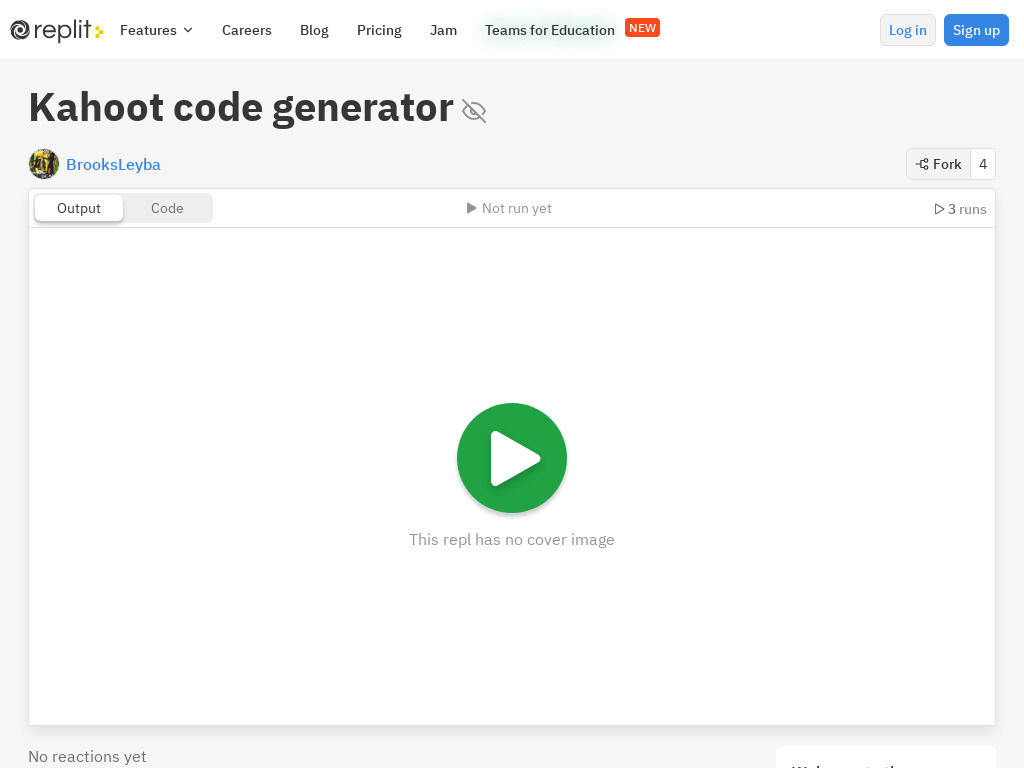The width and height of the screenshot is (1024, 768).
Task: Switch to the Output tab
Action: point(78,208)
